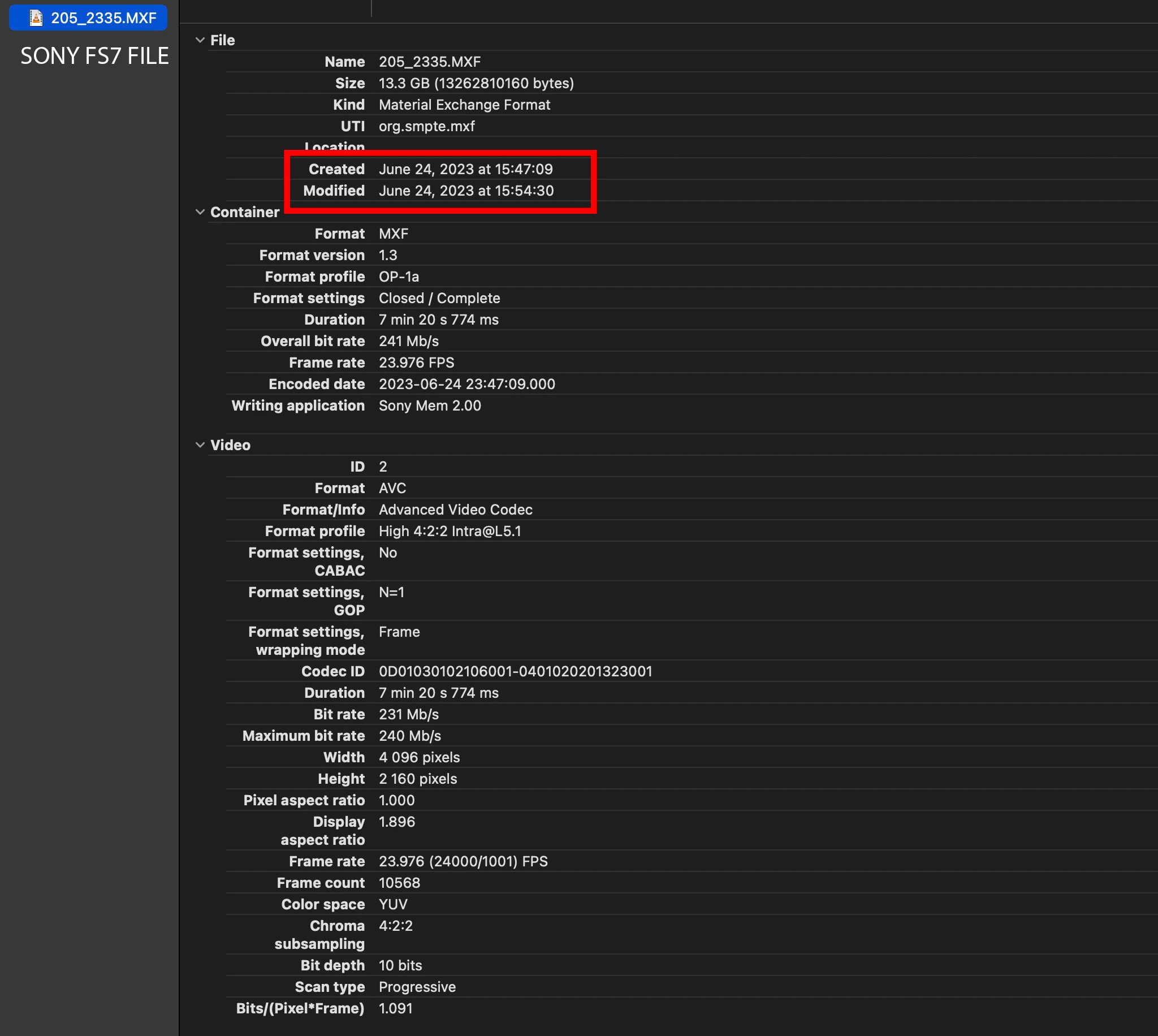Click the Encoded date value
The image size is (1158, 1036).
point(466,384)
